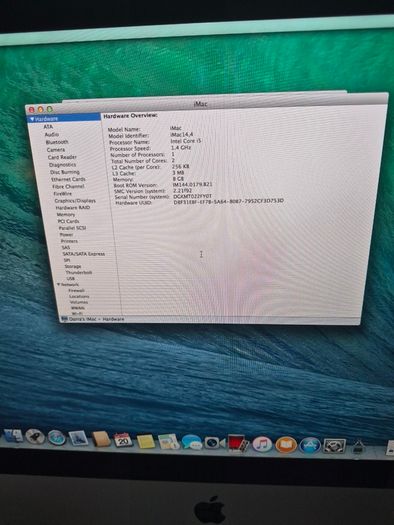Open iBooks orange icon in dock
Screen dimensions: 394x525
[x=286, y=445]
